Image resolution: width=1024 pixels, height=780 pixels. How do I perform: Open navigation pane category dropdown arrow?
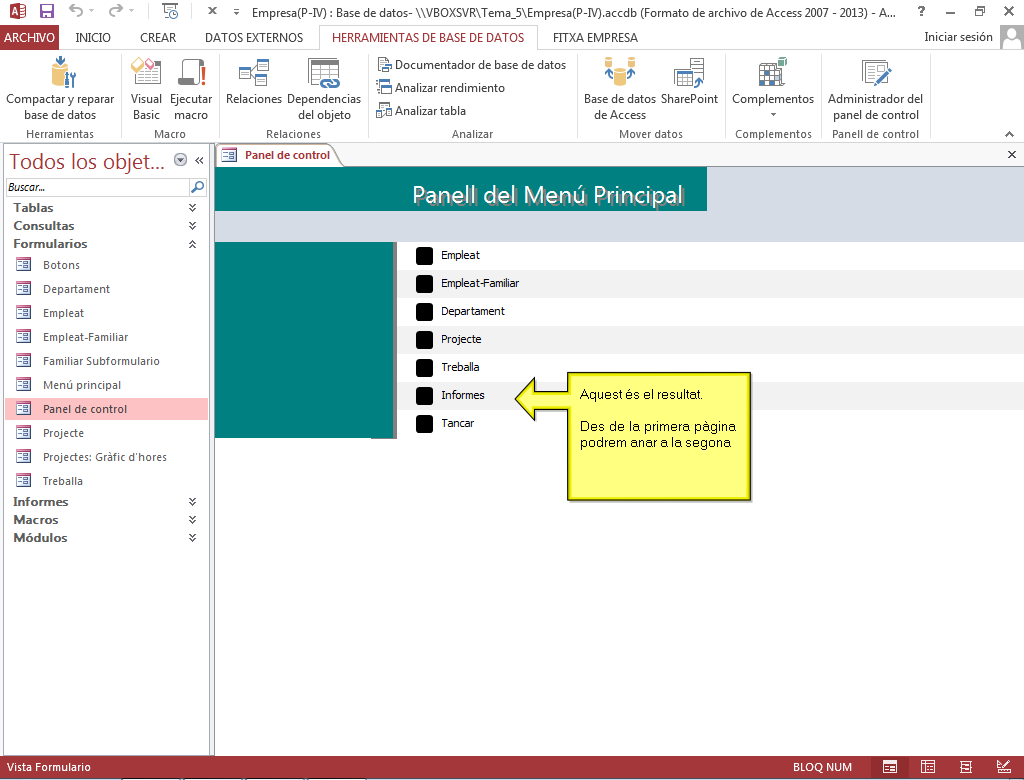[180, 160]
